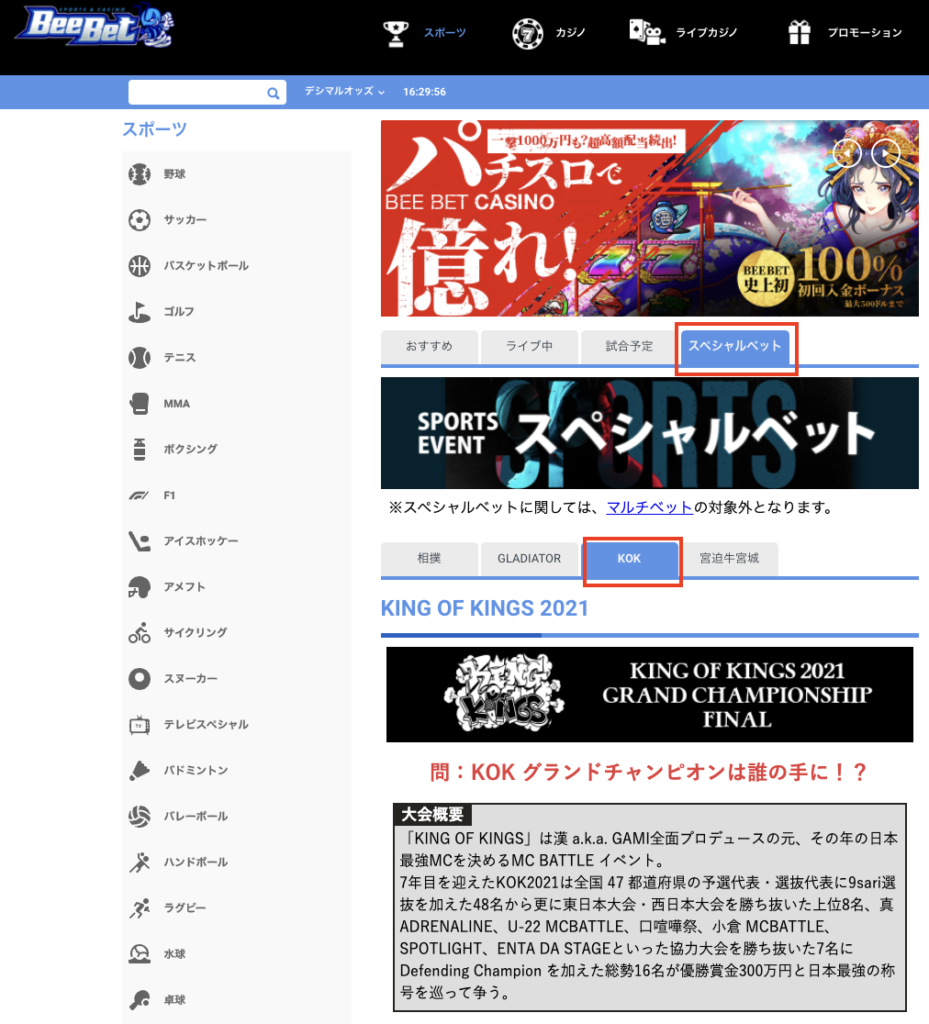Open the 宮迫牛宮城 special bet tab

click(x=729, y=558)
